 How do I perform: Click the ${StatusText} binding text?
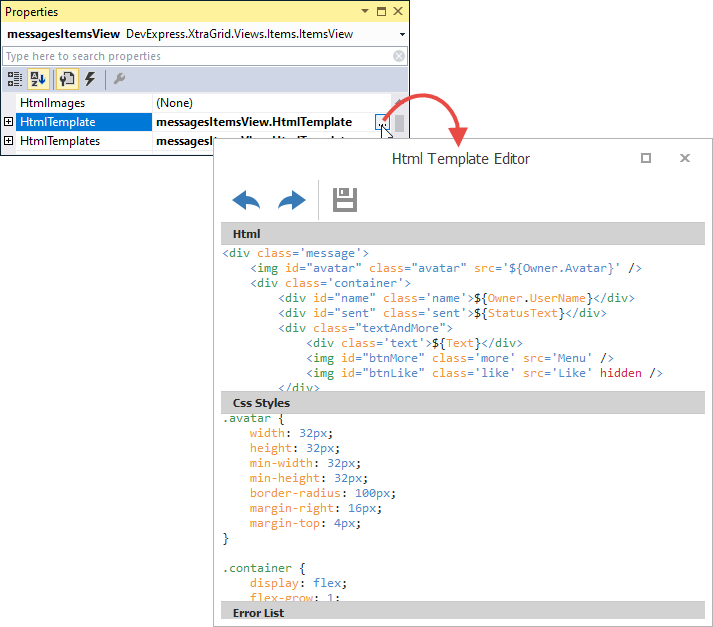pyautogui.click(x=519, y=313)
